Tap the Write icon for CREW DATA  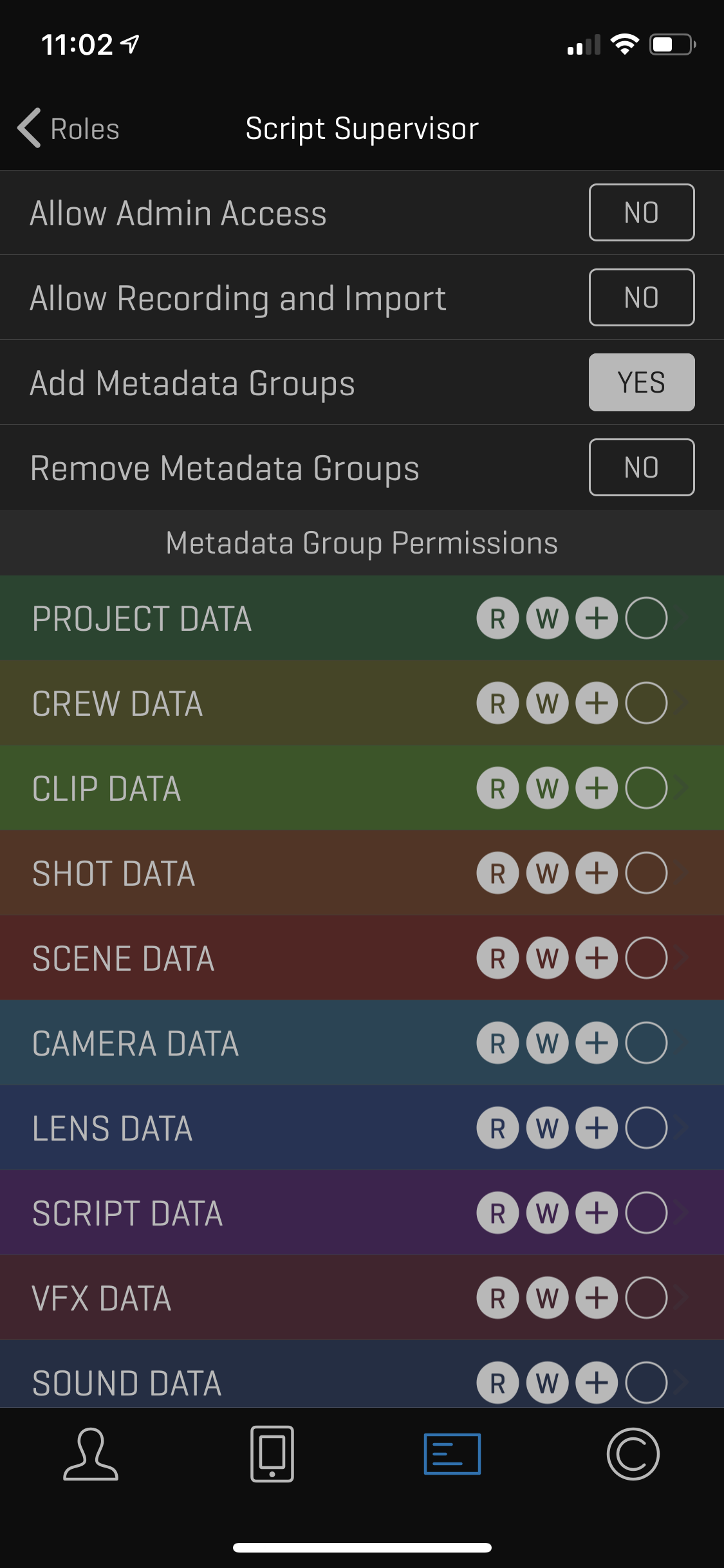pyautogui.click(x=547, y=704)
